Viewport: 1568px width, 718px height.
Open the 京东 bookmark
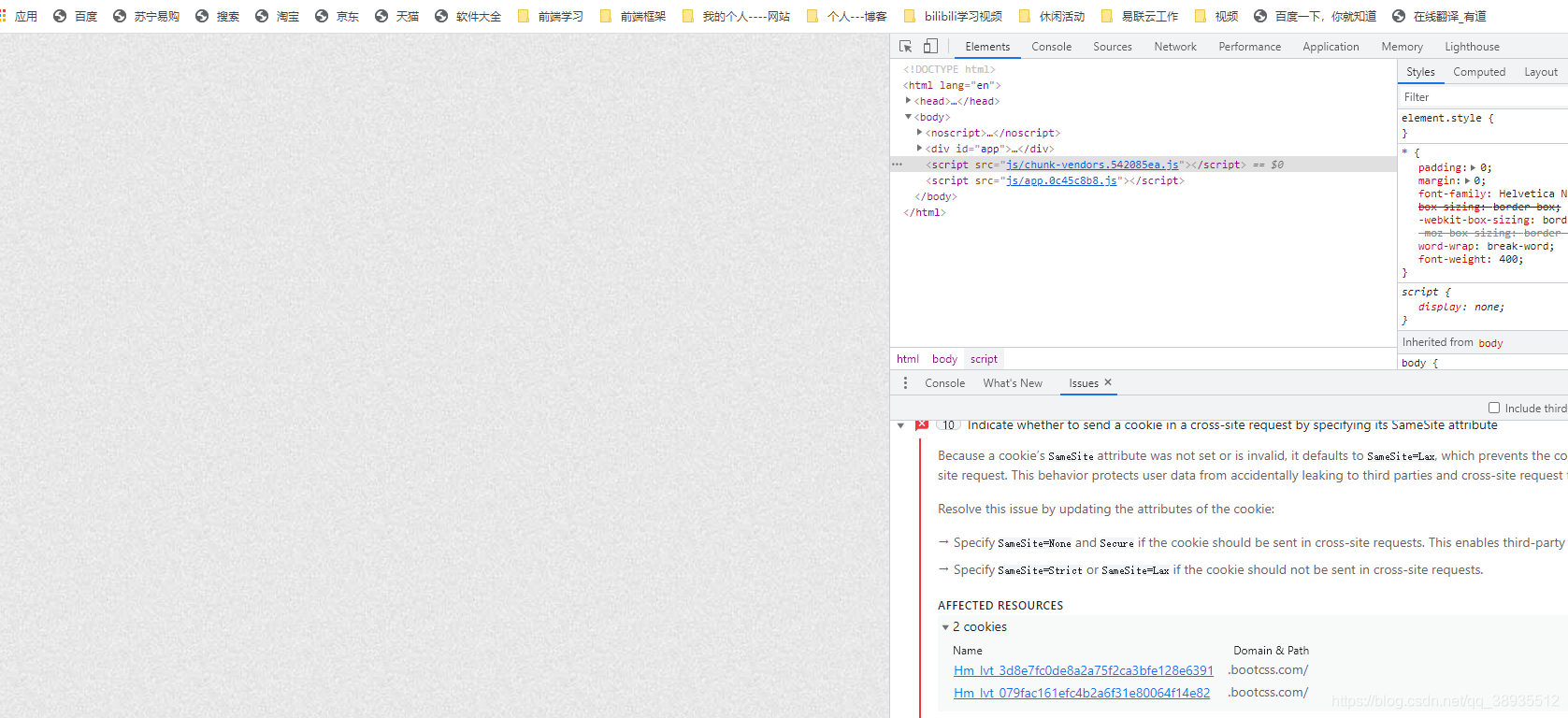pos(337,16)
